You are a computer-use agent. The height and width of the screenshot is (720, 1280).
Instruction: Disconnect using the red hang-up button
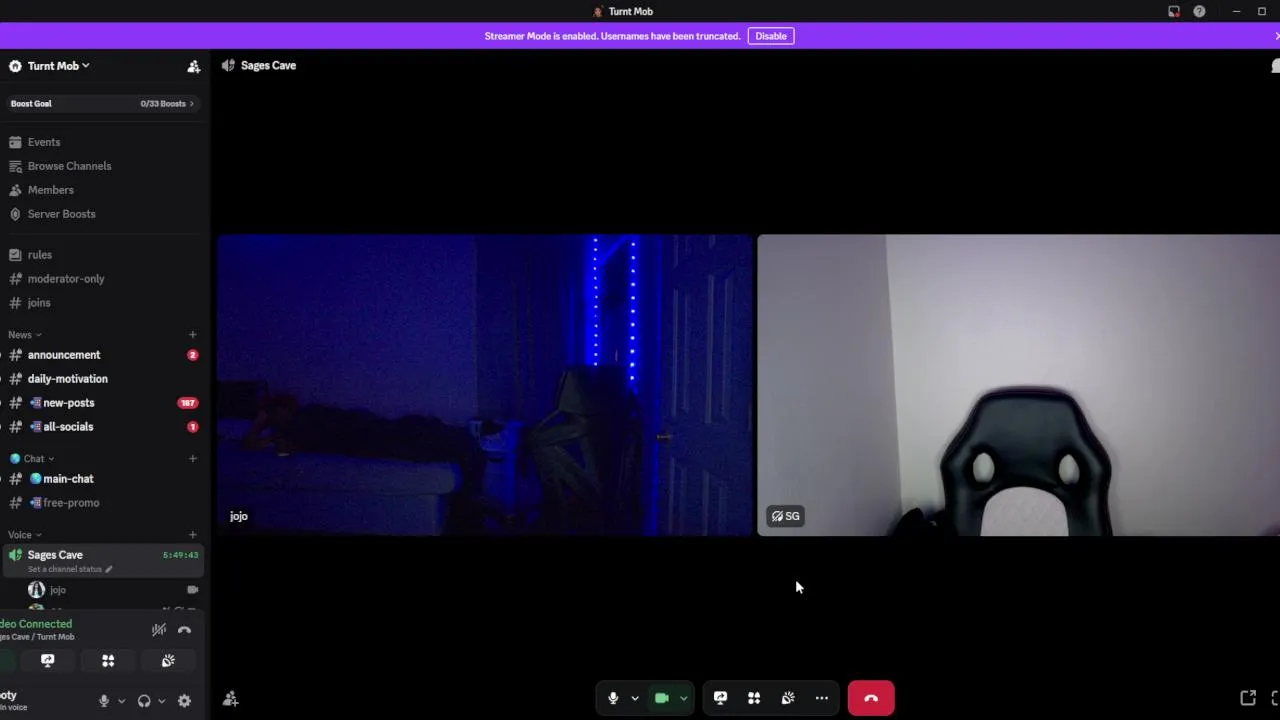click(x=871, y=698)
